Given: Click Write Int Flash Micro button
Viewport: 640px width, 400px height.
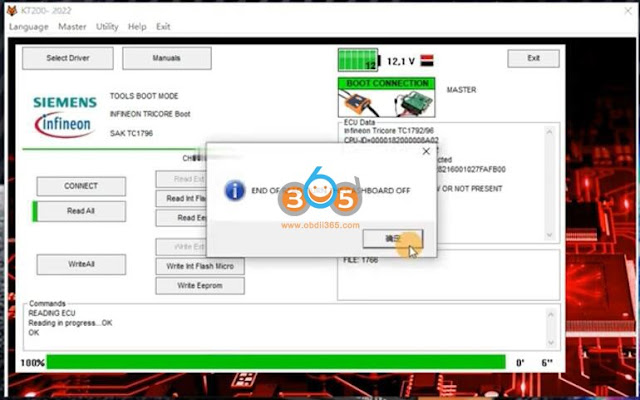Looking at the screenshot, I should click(200, 266).
